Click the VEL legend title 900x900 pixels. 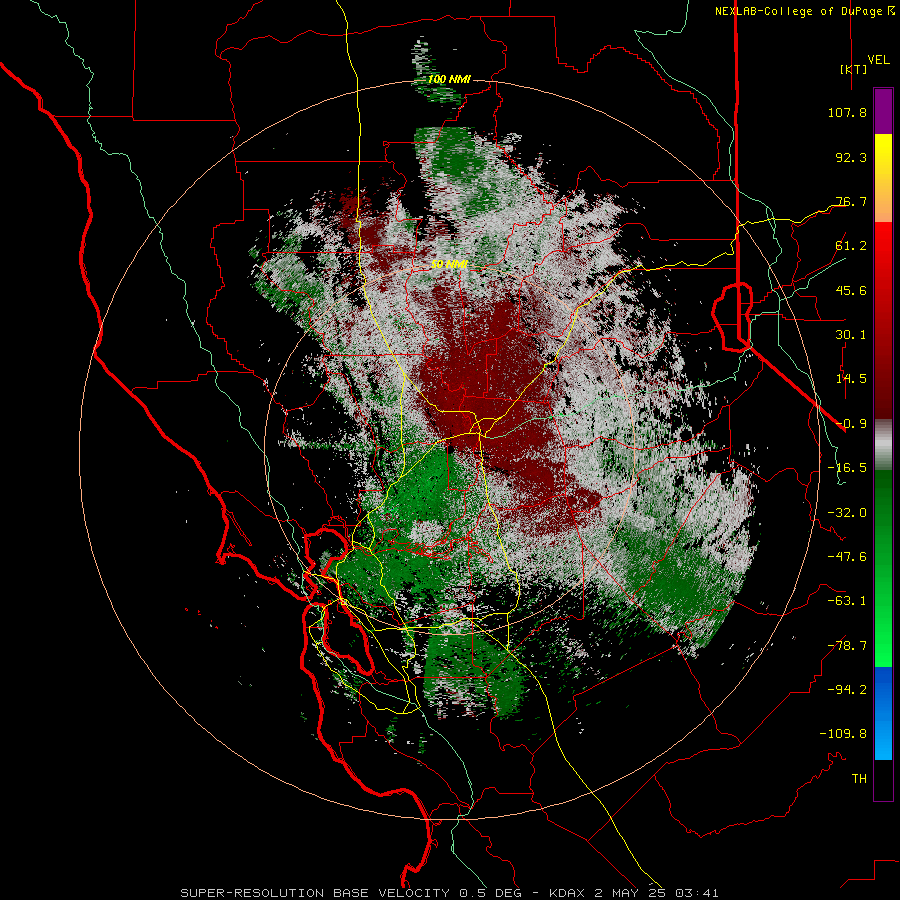878,59
